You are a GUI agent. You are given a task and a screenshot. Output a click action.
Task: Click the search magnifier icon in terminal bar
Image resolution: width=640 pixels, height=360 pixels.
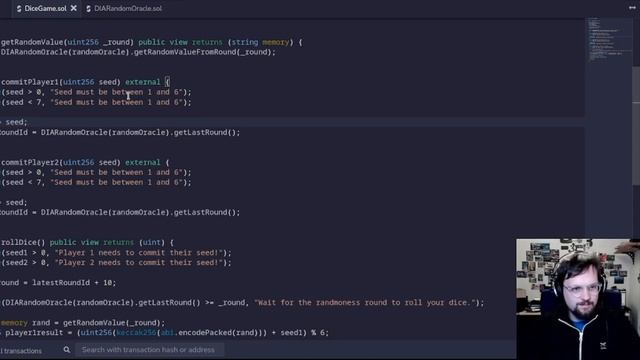67,350
